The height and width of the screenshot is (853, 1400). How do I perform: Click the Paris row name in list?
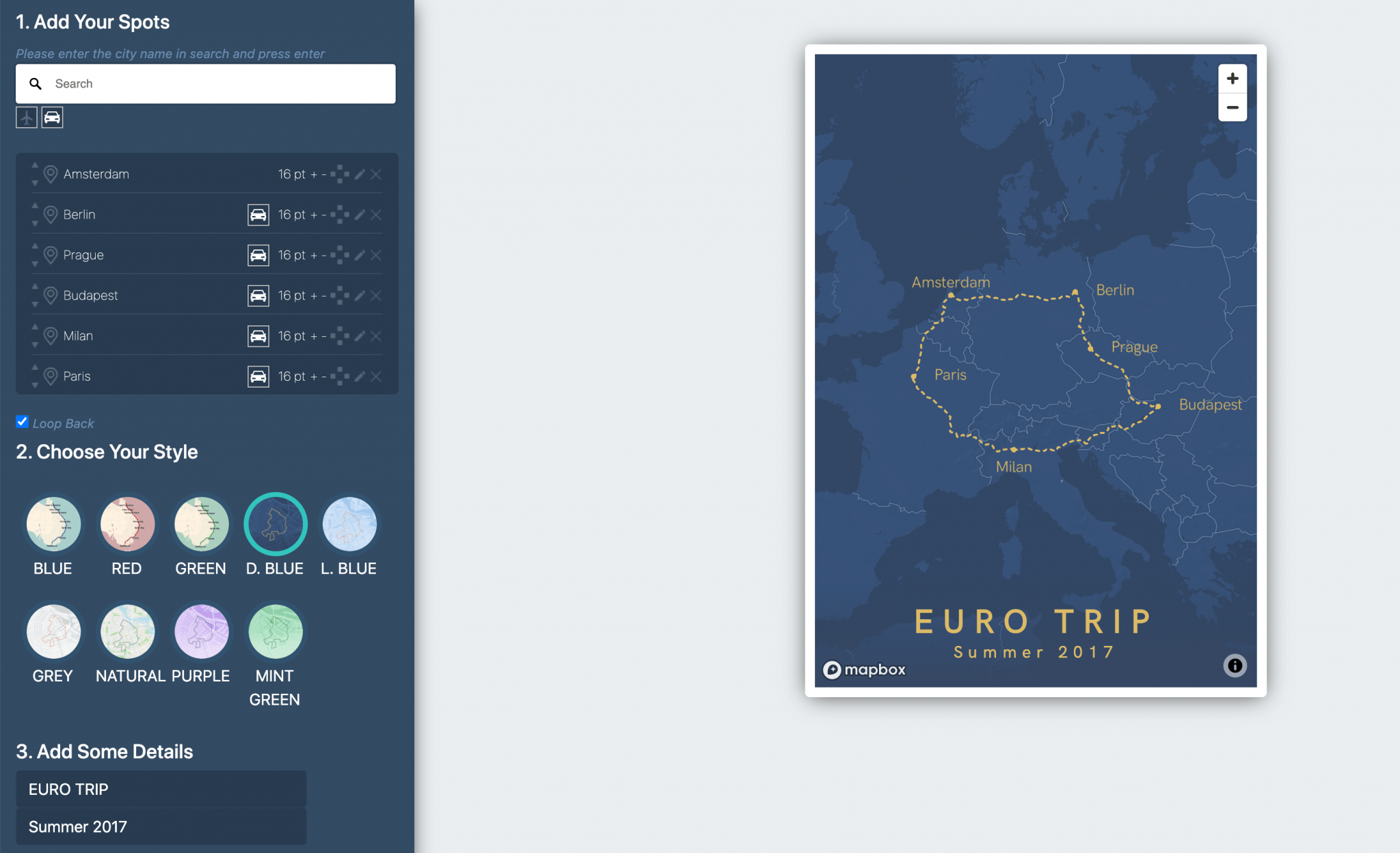77,376
